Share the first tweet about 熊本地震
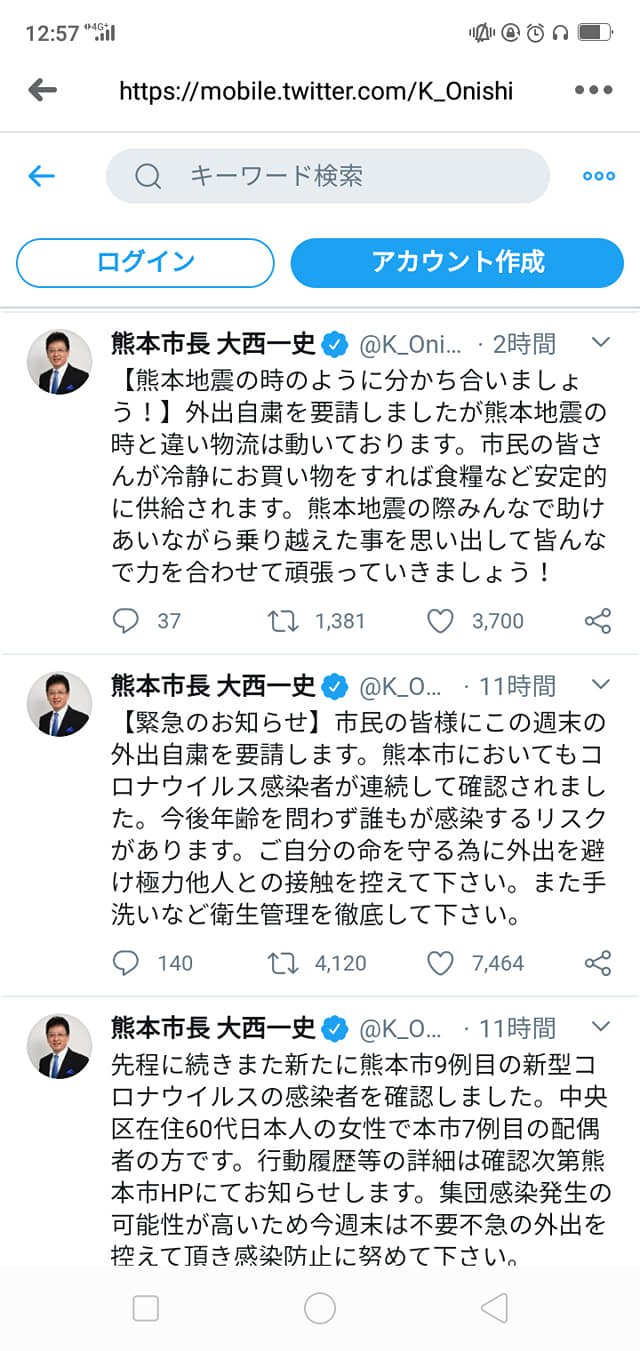640x1351 pixels. click(597, 621)
